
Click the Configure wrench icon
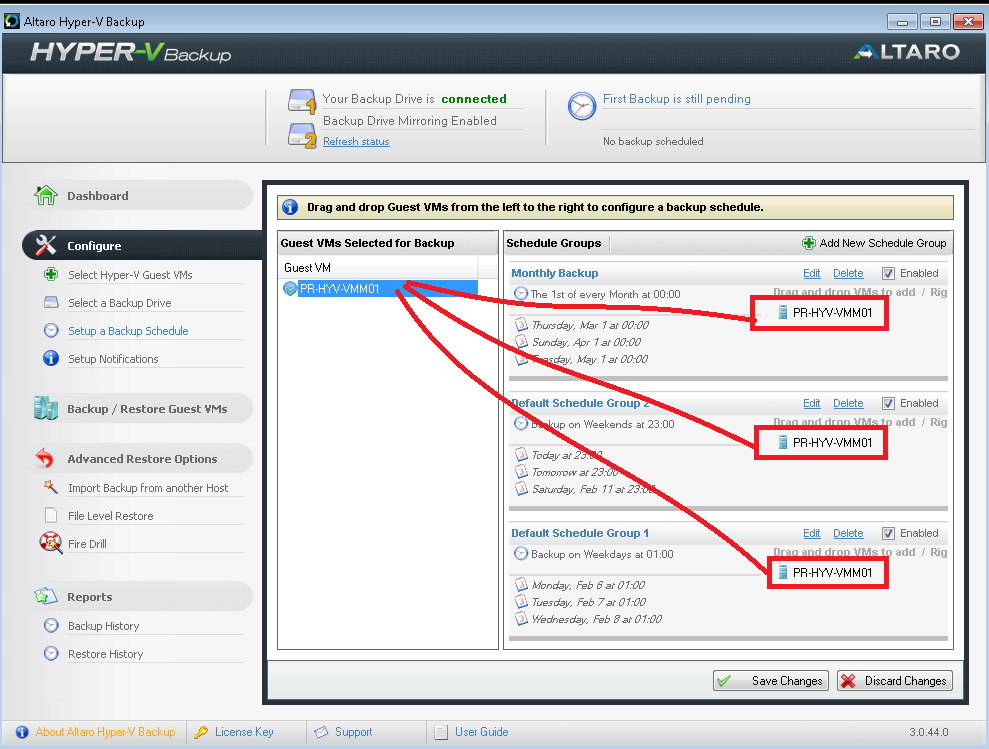pos(45,245)
